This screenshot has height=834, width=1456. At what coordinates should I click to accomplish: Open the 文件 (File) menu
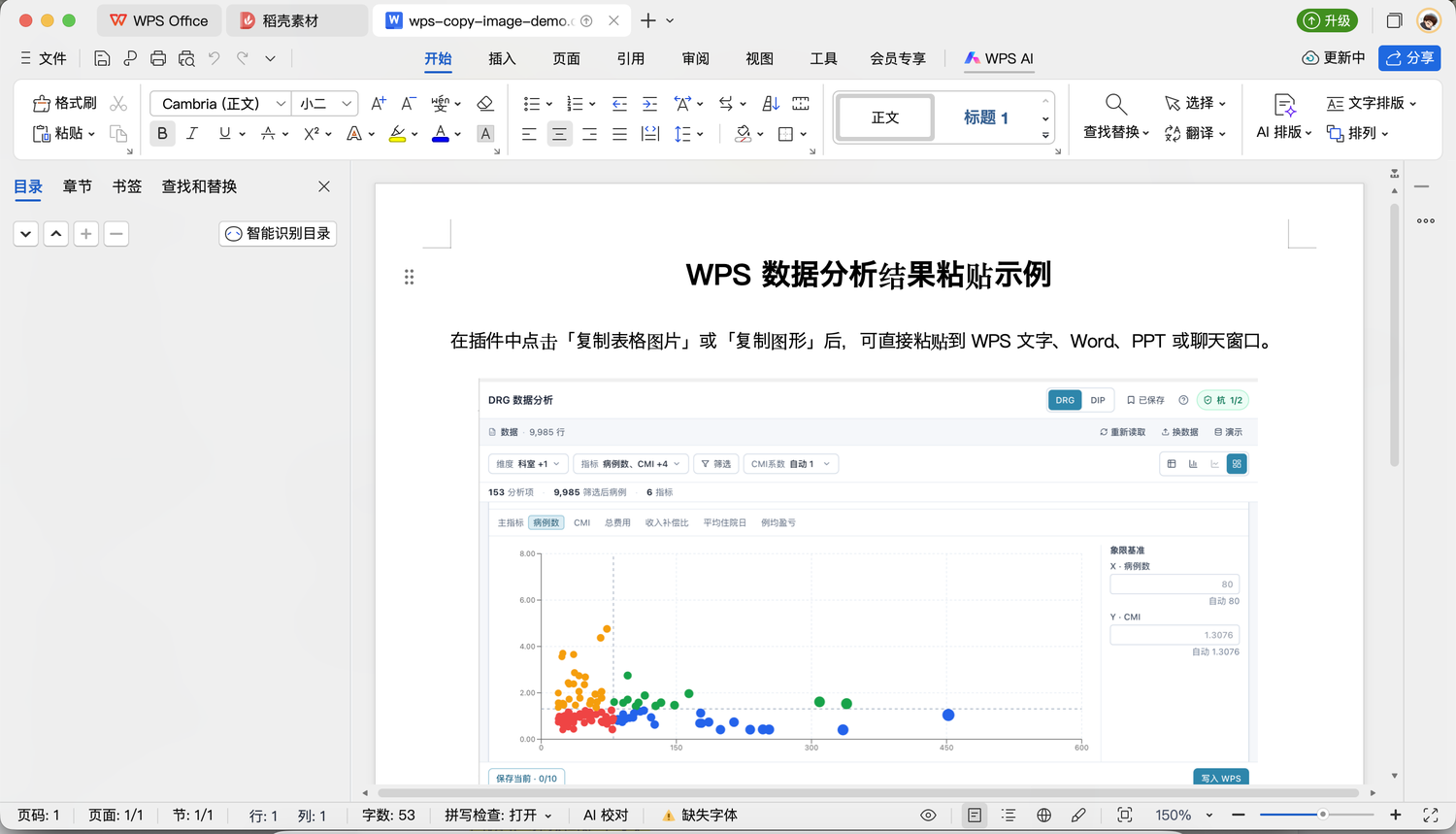pos(44,58)
